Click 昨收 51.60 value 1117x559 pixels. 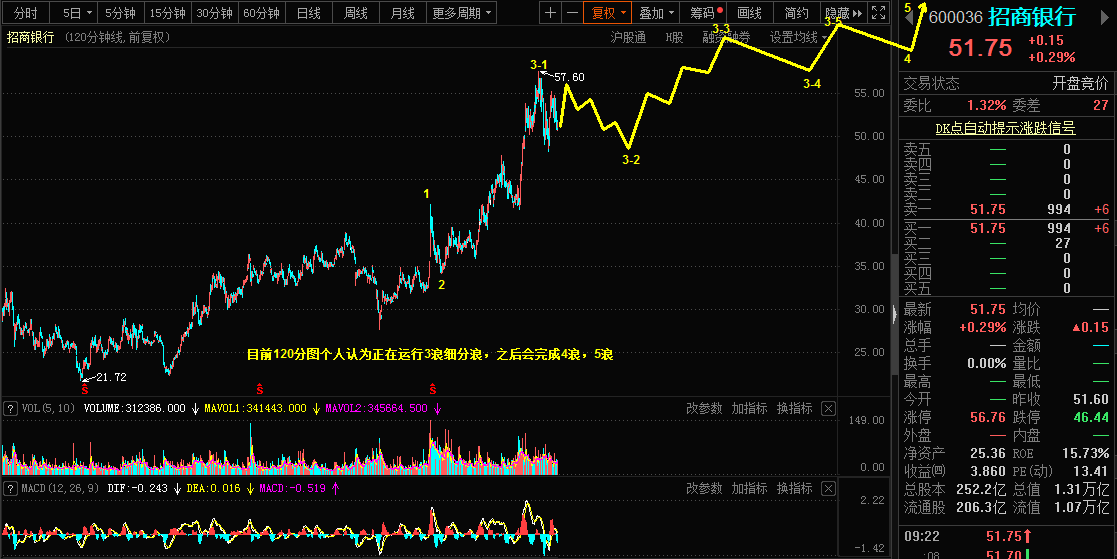tap(1091, 399)
